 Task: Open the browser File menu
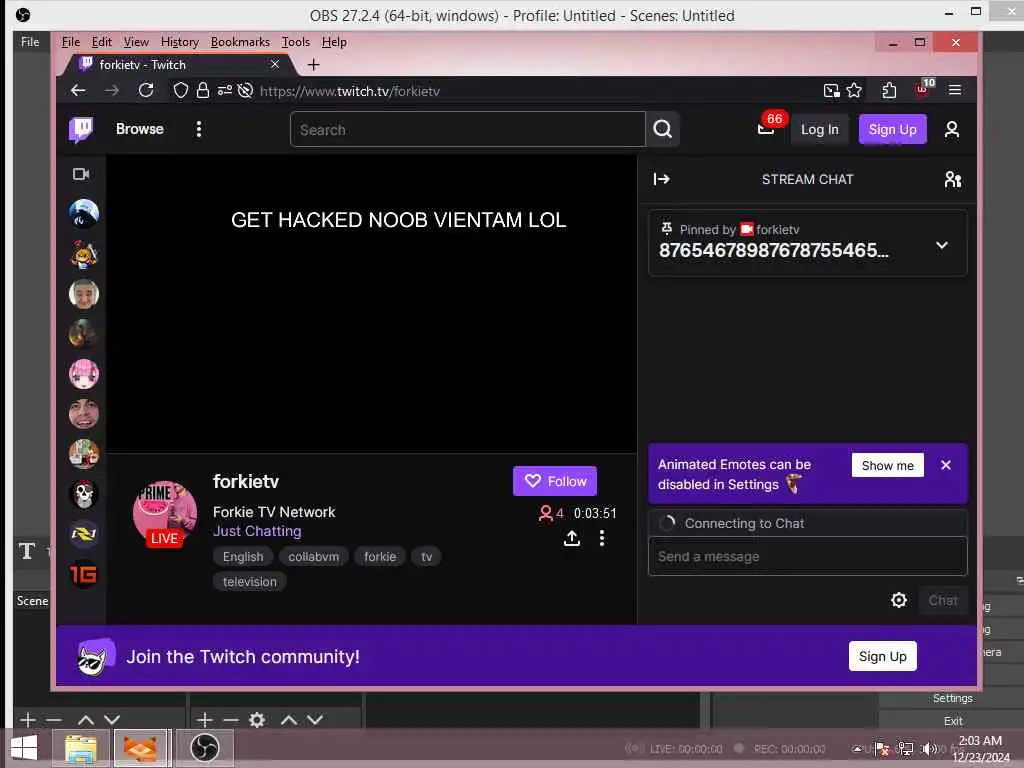(x=71, y=42)
